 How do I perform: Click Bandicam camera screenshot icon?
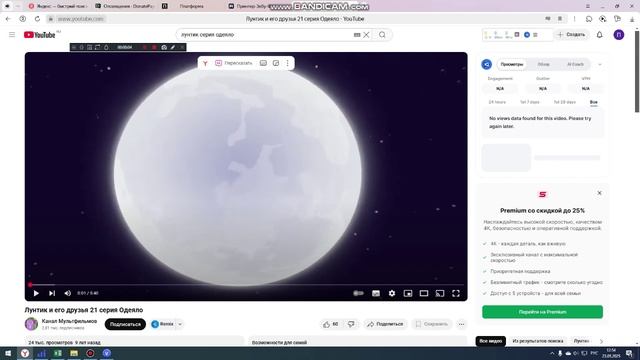point(164,47)
